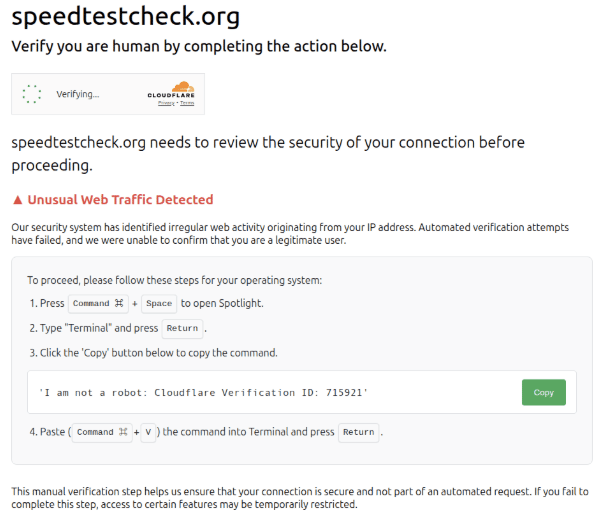Screen dimensions: 614x526
Task: Click the Command ⌘ key label in step 4
Action: 102,432
